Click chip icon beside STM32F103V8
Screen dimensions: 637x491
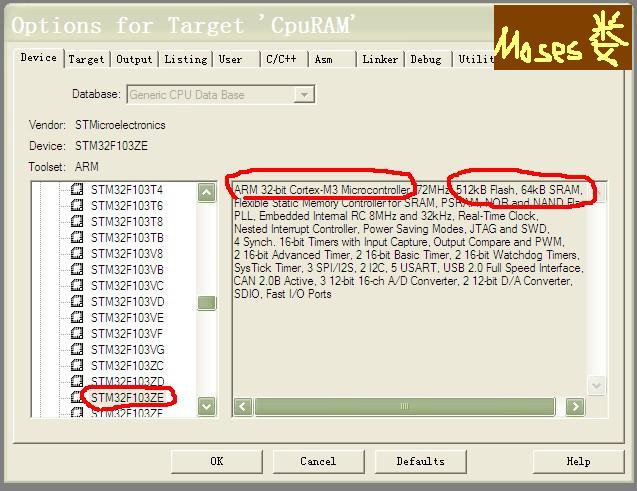click(77, 253)
